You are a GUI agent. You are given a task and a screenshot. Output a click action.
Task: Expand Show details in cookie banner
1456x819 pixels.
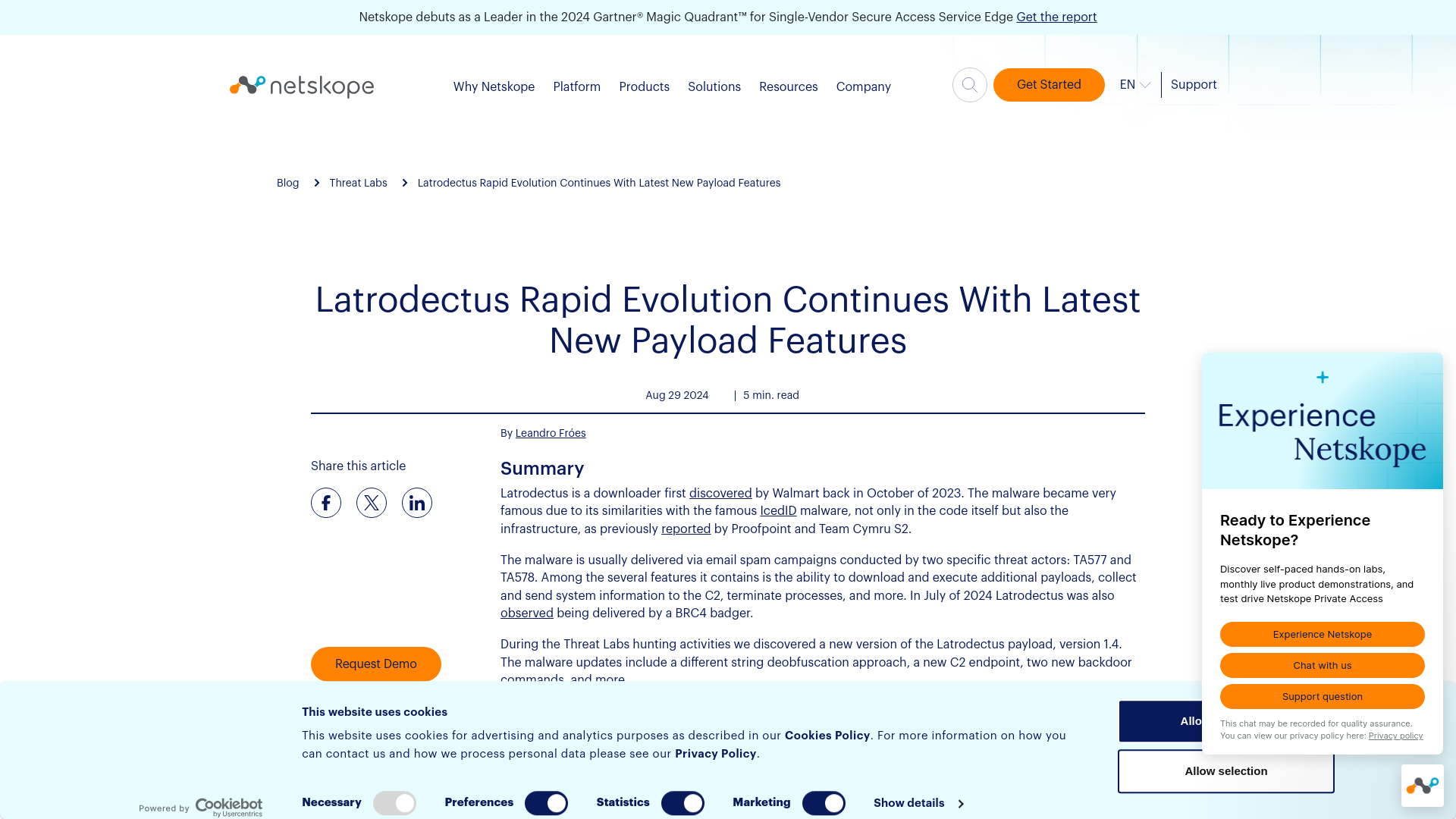click(917, 803)
